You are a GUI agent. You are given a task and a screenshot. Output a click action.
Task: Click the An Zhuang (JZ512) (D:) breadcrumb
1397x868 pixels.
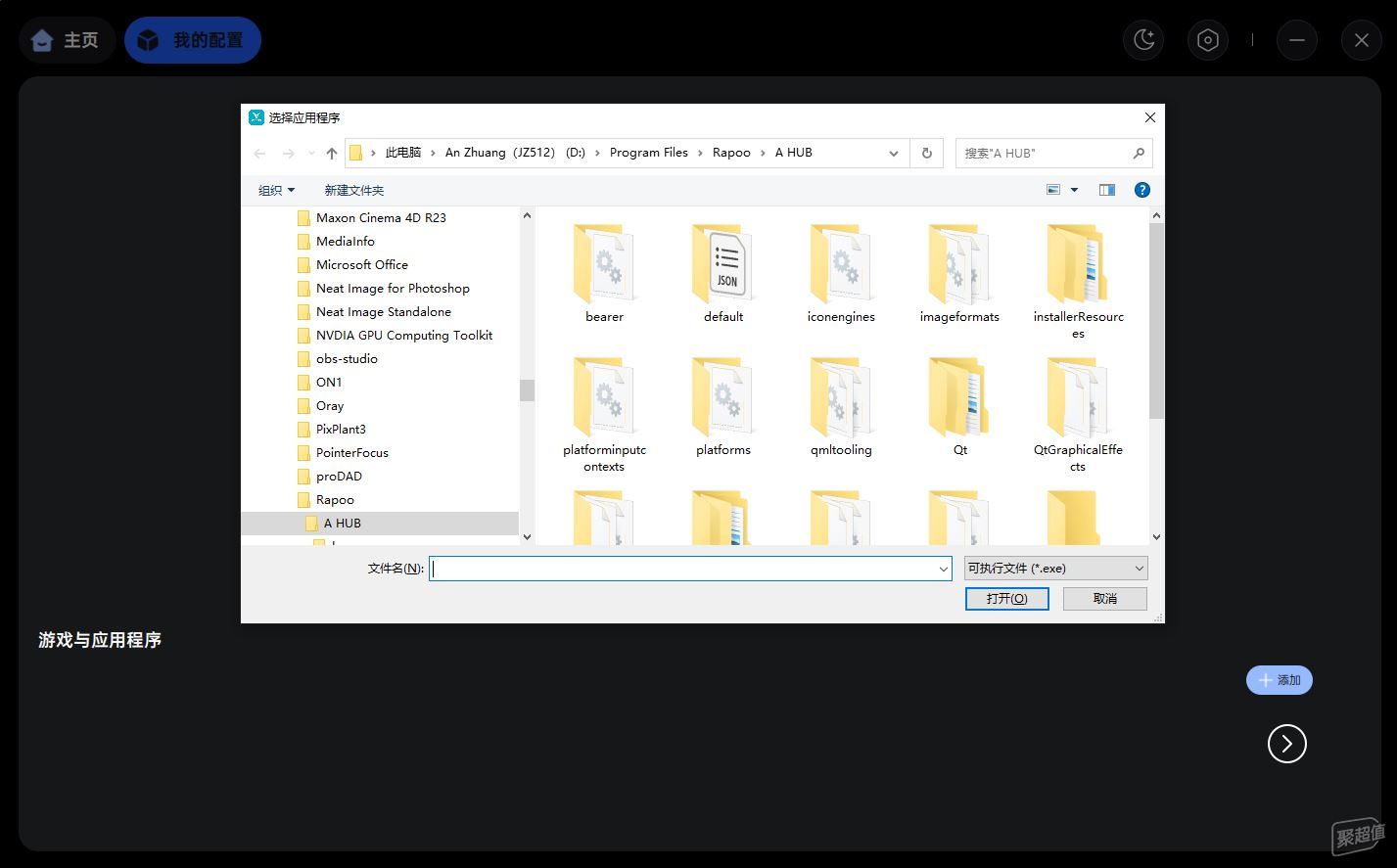(515, 153)
